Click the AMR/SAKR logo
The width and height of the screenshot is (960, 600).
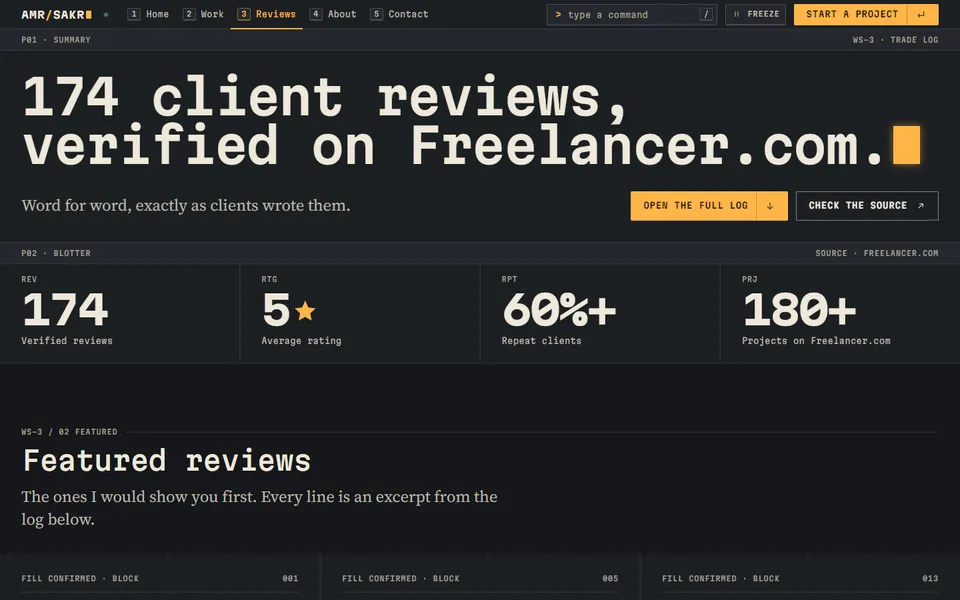tap(56, 14)
